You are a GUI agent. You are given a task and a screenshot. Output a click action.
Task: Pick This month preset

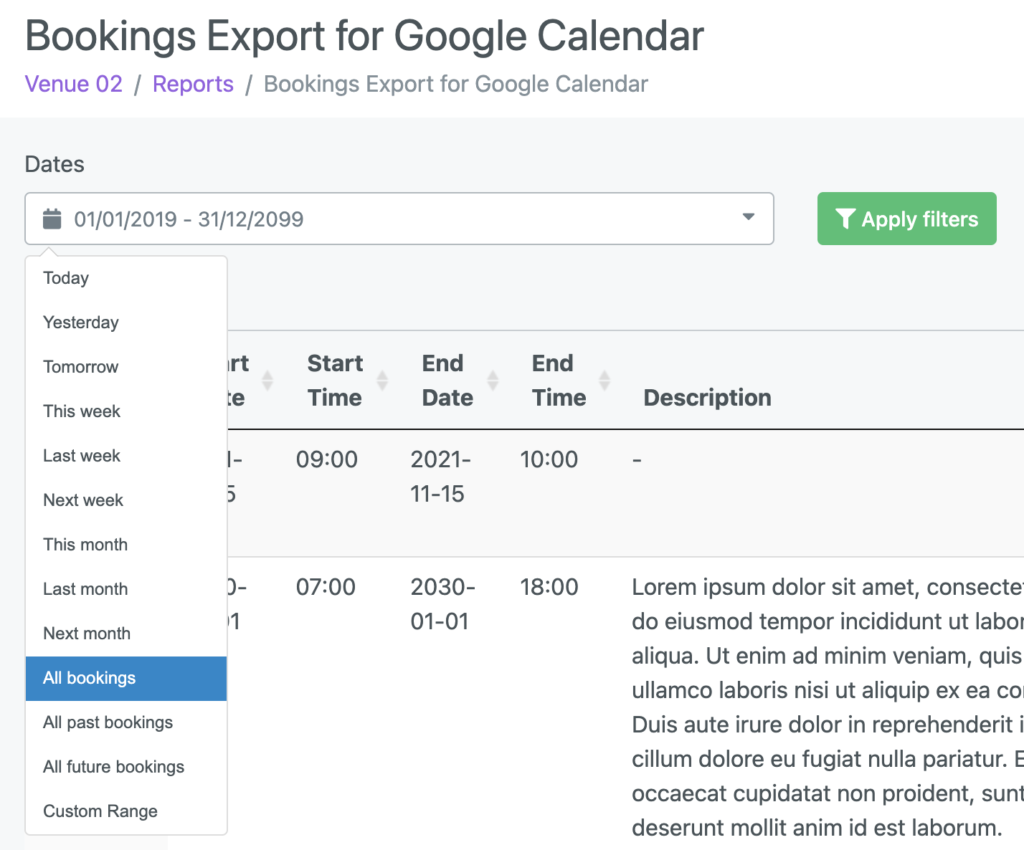coord(126,544)
